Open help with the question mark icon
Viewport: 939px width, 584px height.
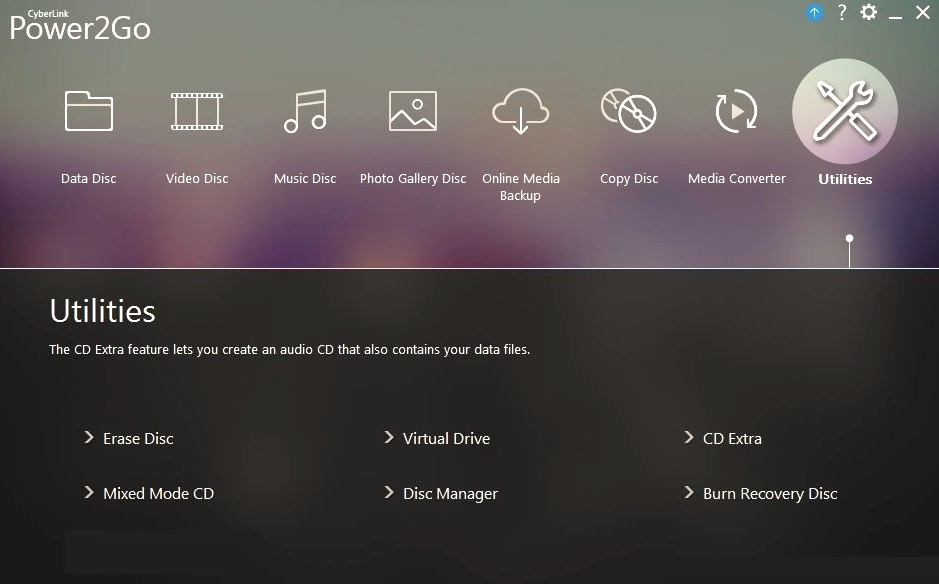point(842,12)
